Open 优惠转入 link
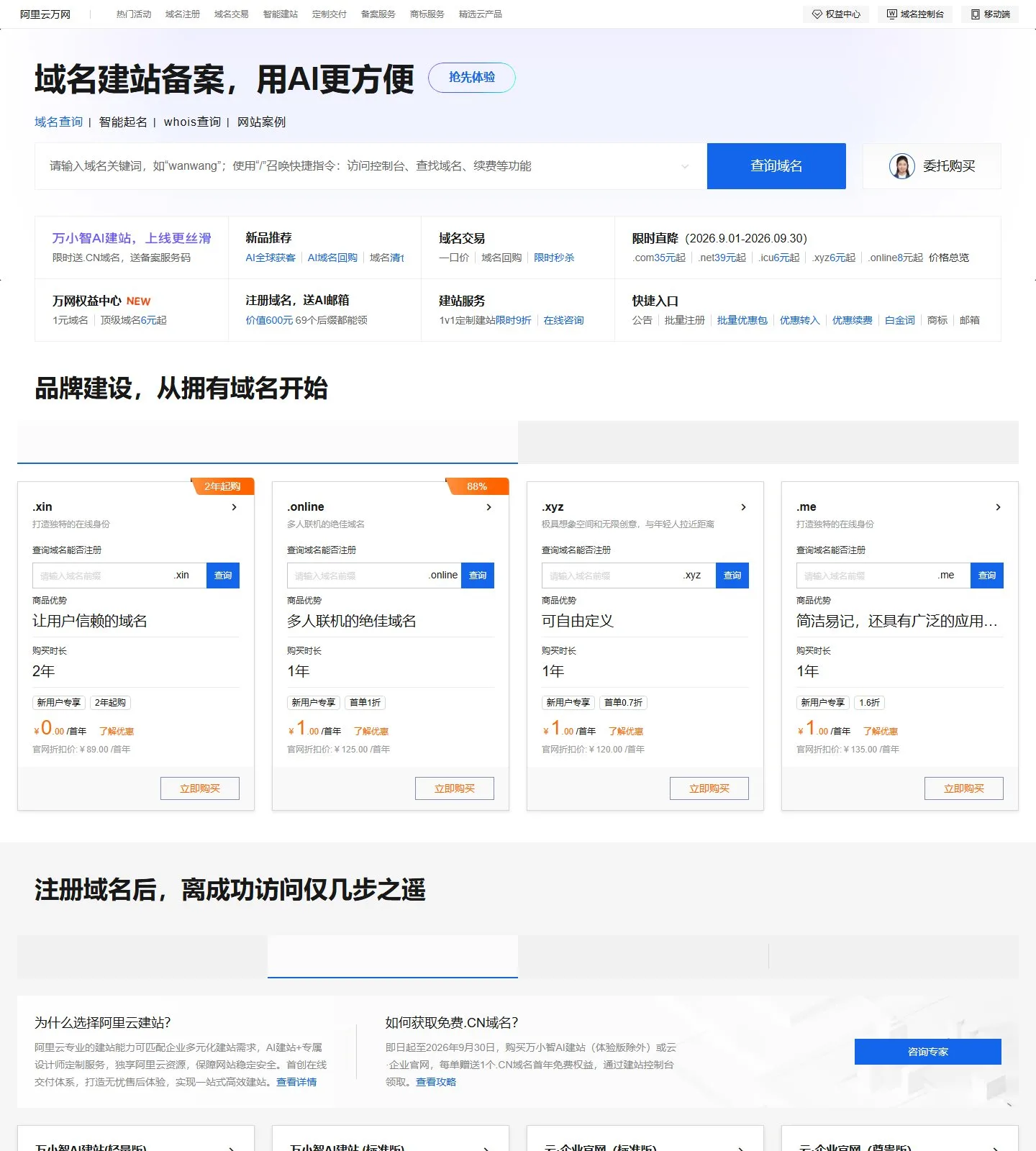This screenshot has width=1036, height=1151. point(800,320)
